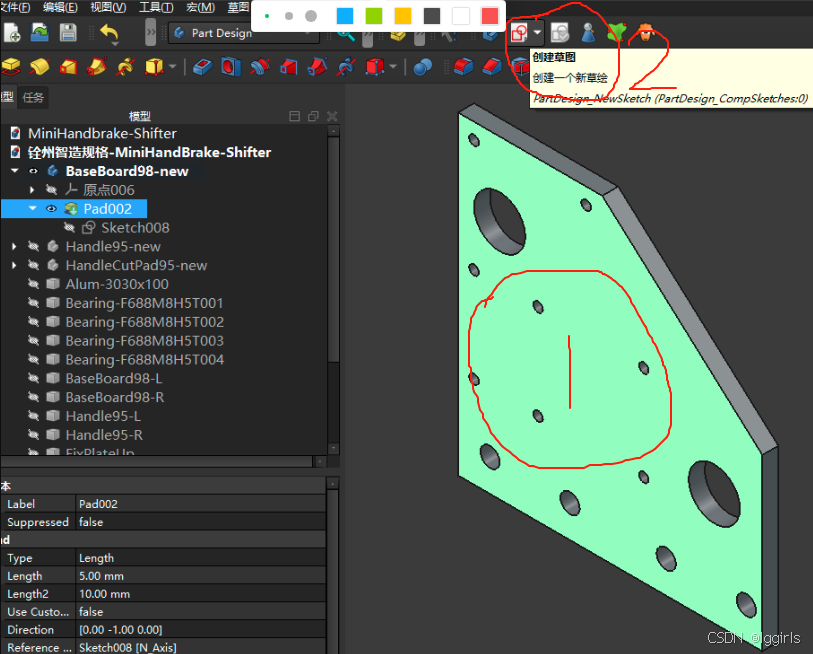Select the Revolution tool icon

(39, 66)
